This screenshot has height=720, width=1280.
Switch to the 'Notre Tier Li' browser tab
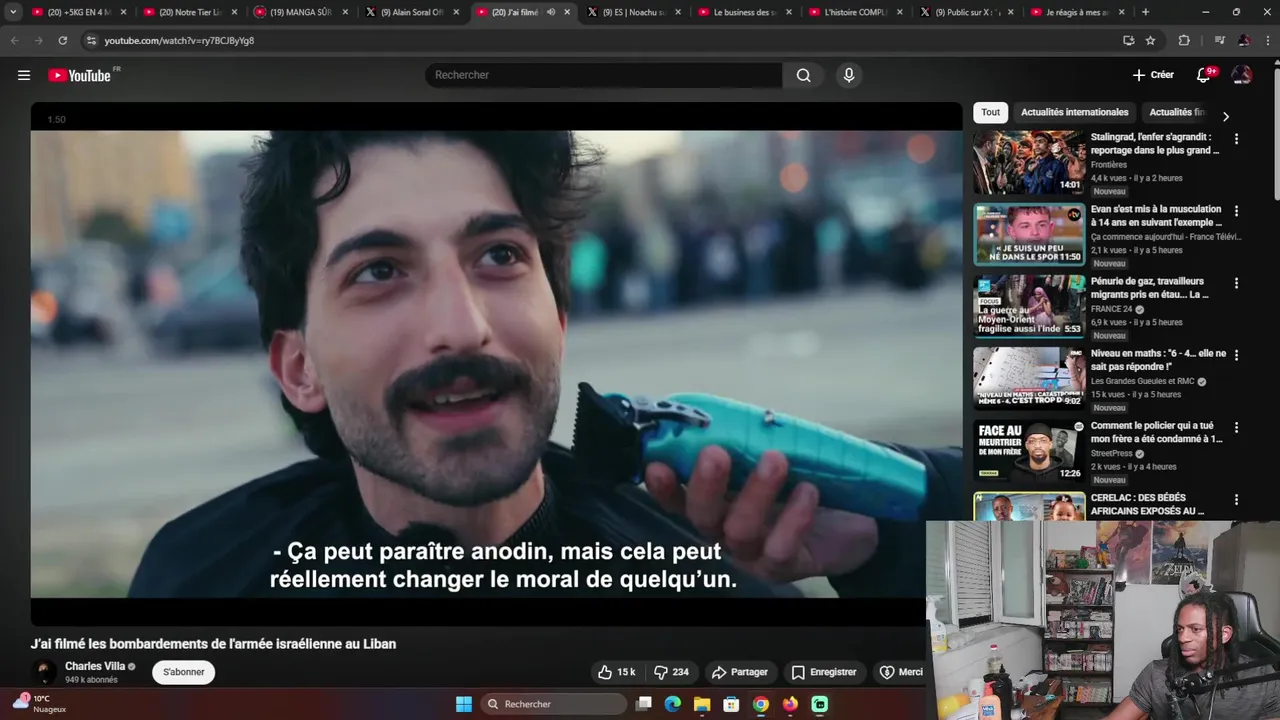pyautogui.click(x=190, y=12)
